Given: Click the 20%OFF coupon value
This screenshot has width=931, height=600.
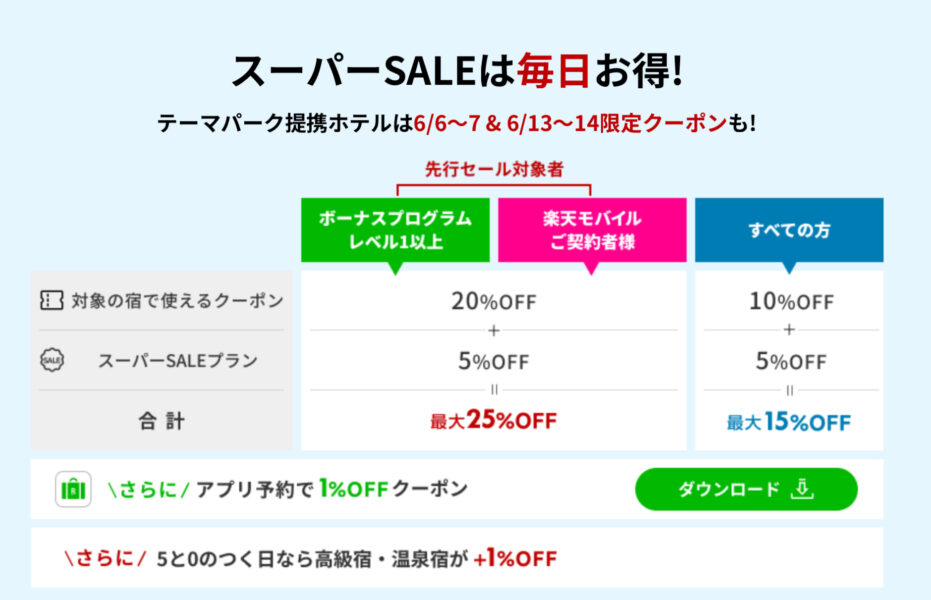Looking at the screenshot, I should (493, 301).
